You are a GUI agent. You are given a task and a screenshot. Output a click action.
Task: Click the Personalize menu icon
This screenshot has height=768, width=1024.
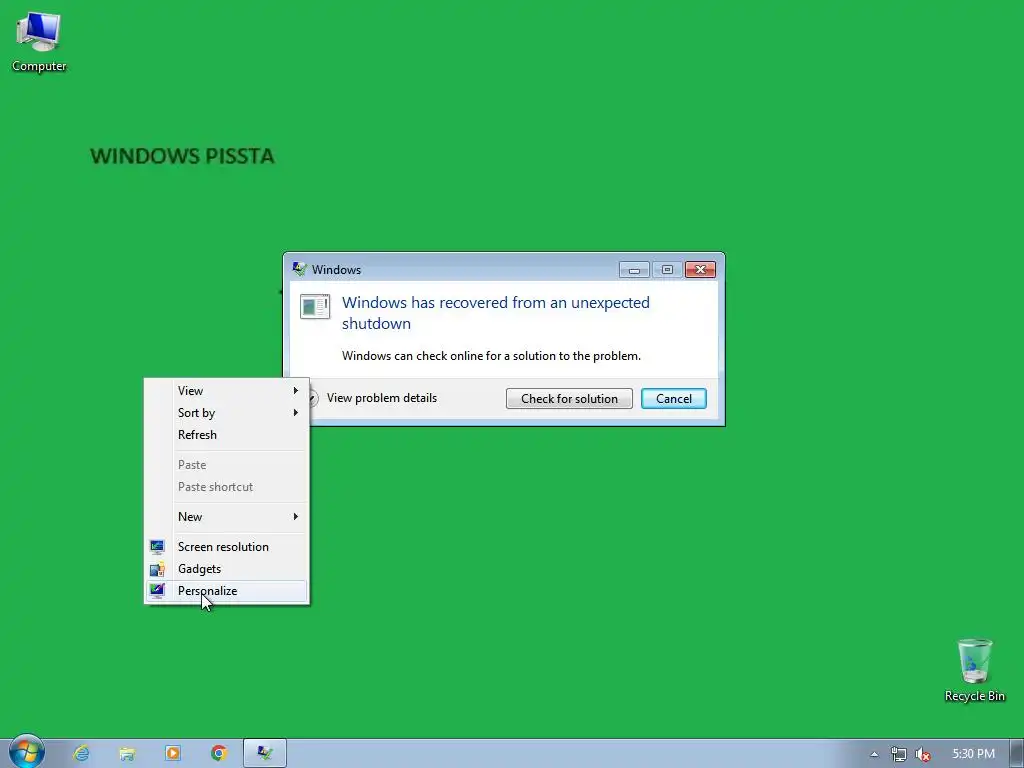click(157, 590)
